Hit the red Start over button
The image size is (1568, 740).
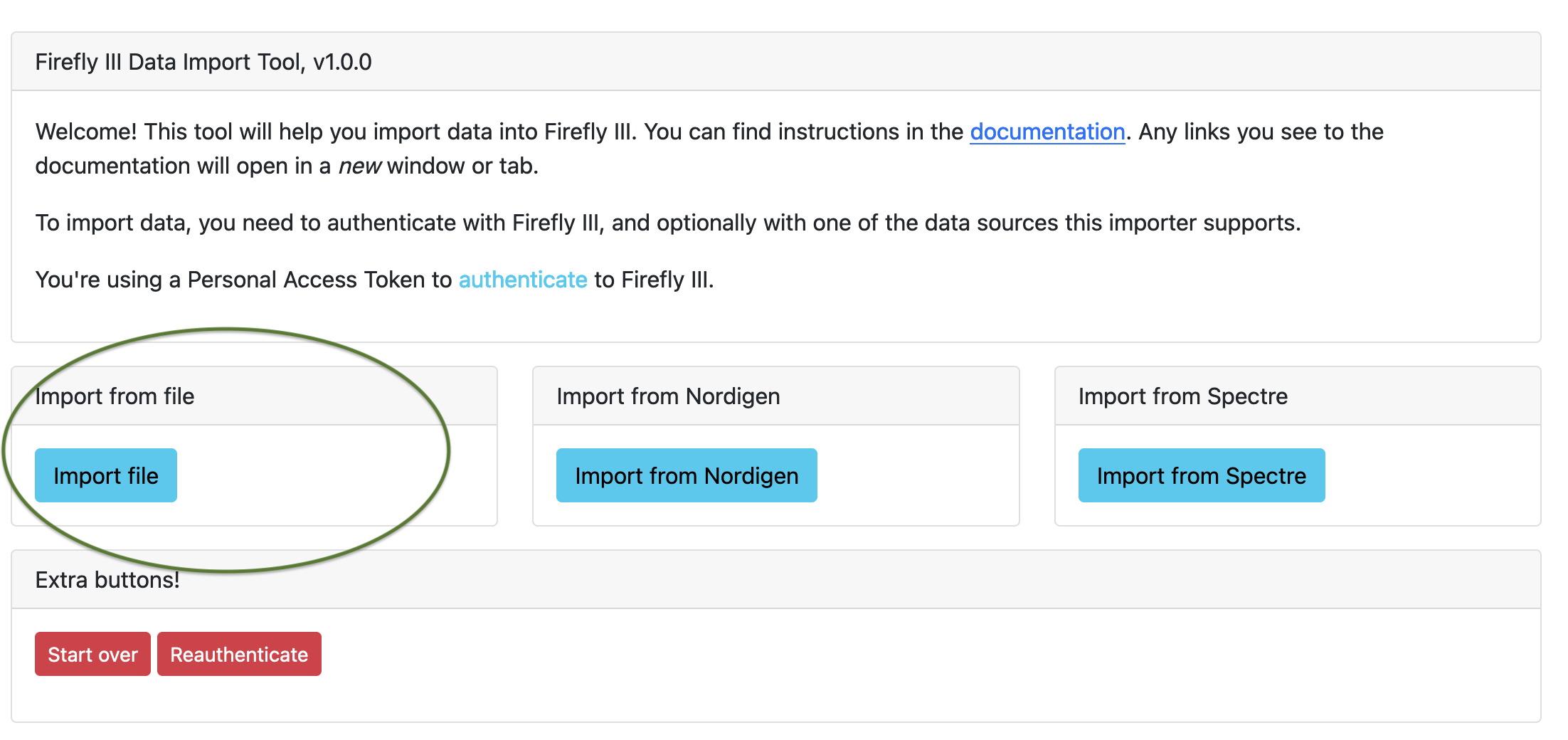tap(92, 654)
